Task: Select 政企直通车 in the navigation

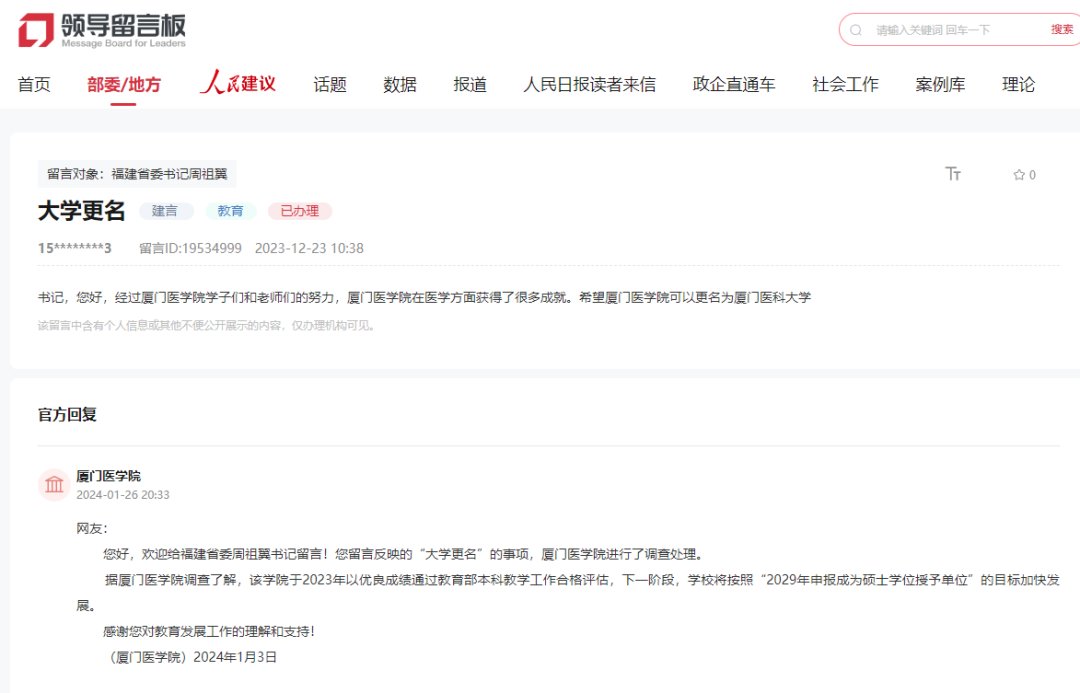Action: pos(733,84)
